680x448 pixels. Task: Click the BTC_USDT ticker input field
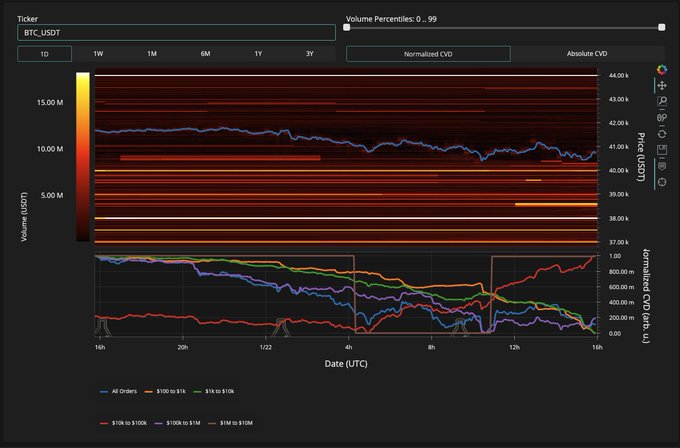pyautogui.click(x=176, y=33)
